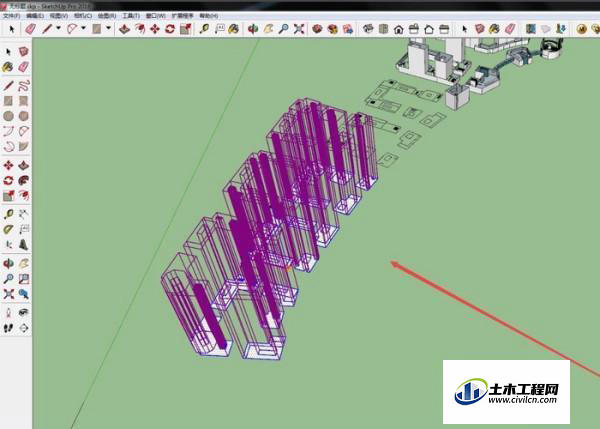Image resolution: width=600 pixels, height=429 pixels.
Task: Switch to Left view
Action: pos(444,29)
